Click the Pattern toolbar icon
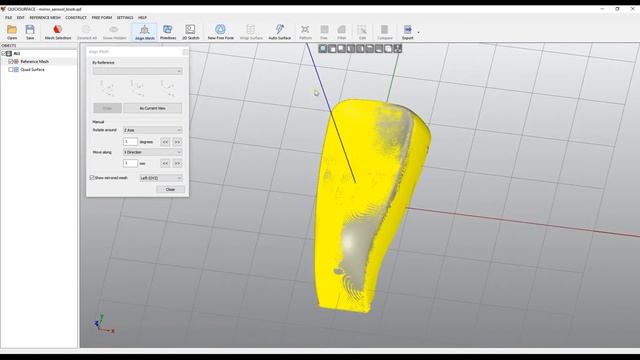The image size is (640, 360). pyautogui.click(x=305, y=30)
